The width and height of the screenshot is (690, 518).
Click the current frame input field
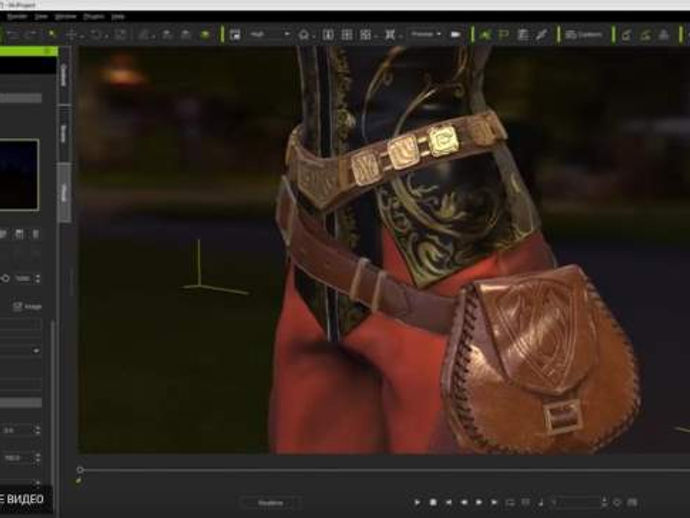click(575, 502)
